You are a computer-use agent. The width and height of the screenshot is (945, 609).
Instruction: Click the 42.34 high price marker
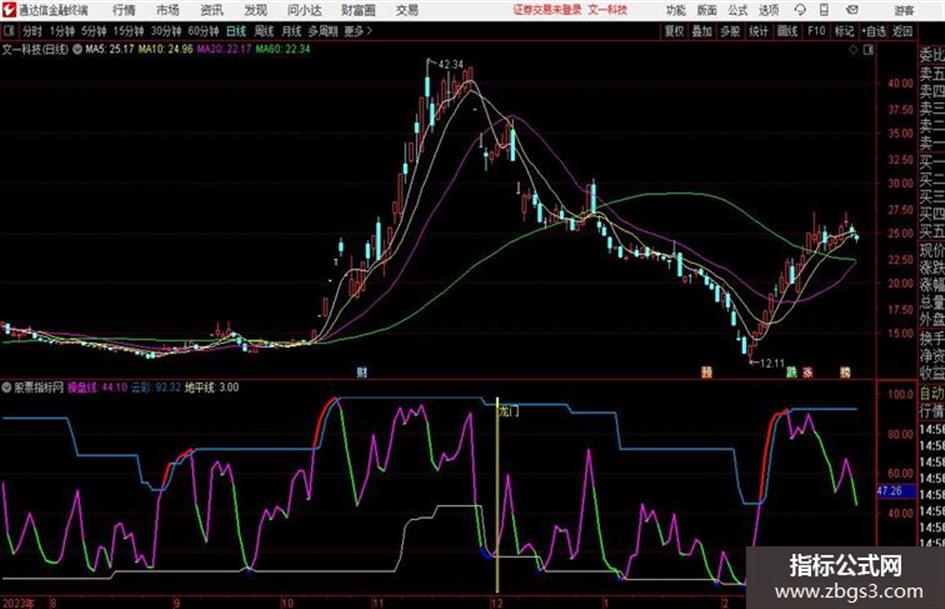[450, 64]
